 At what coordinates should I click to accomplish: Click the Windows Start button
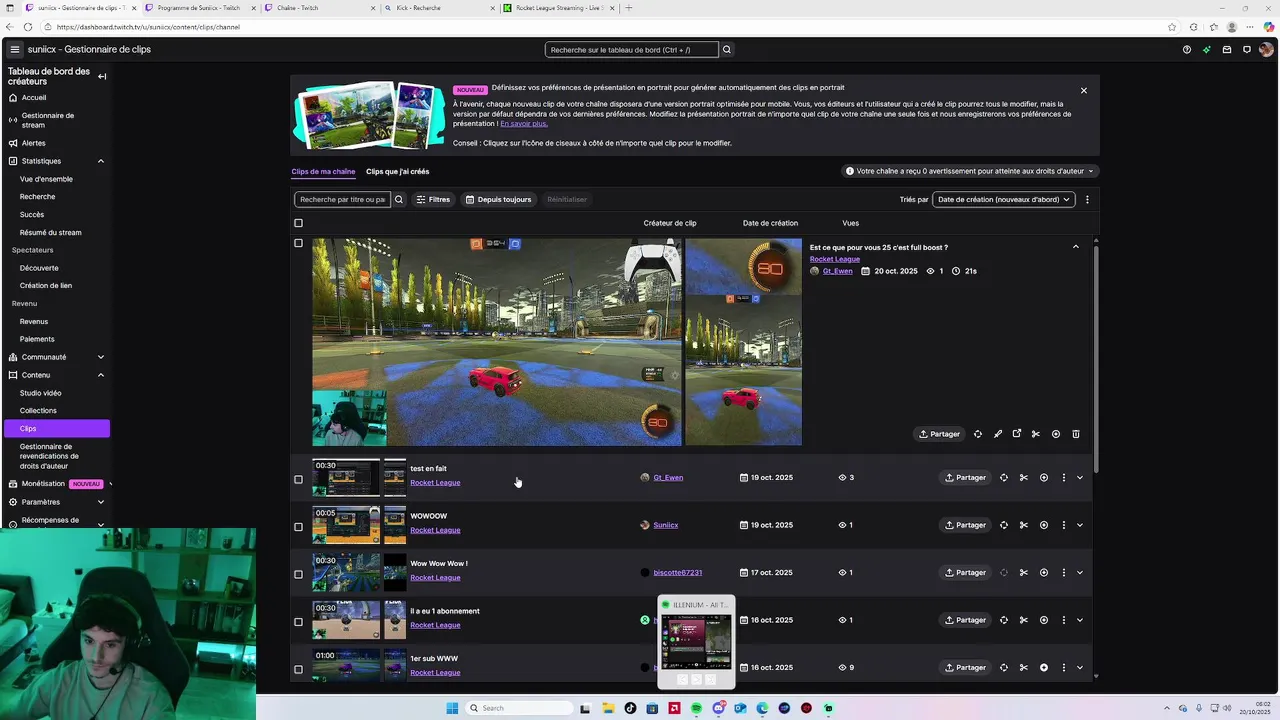tap(452, 708)
